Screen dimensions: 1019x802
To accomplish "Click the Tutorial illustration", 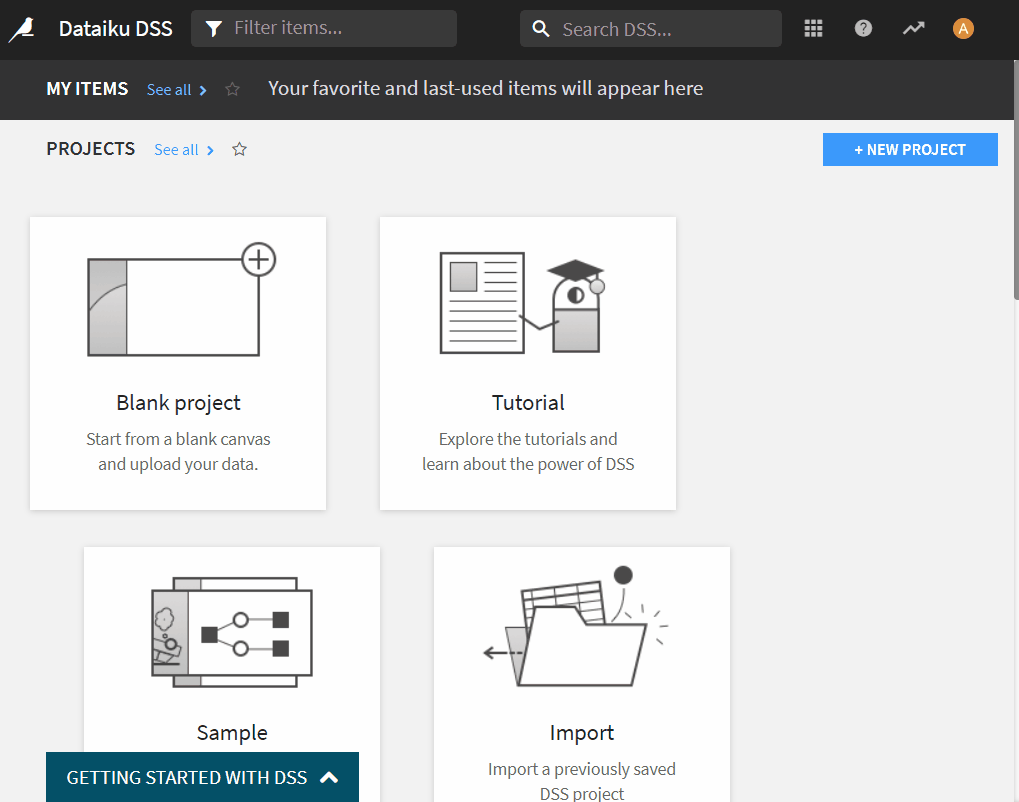I will 522,303.
